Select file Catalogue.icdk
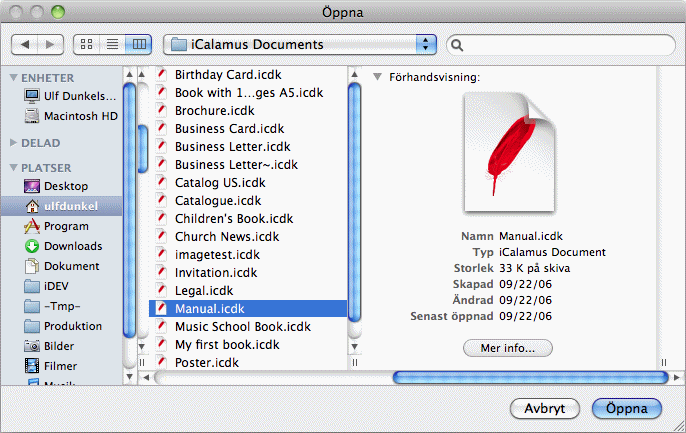The width and height of the screenshot is (686, 433). coord(248,200)
